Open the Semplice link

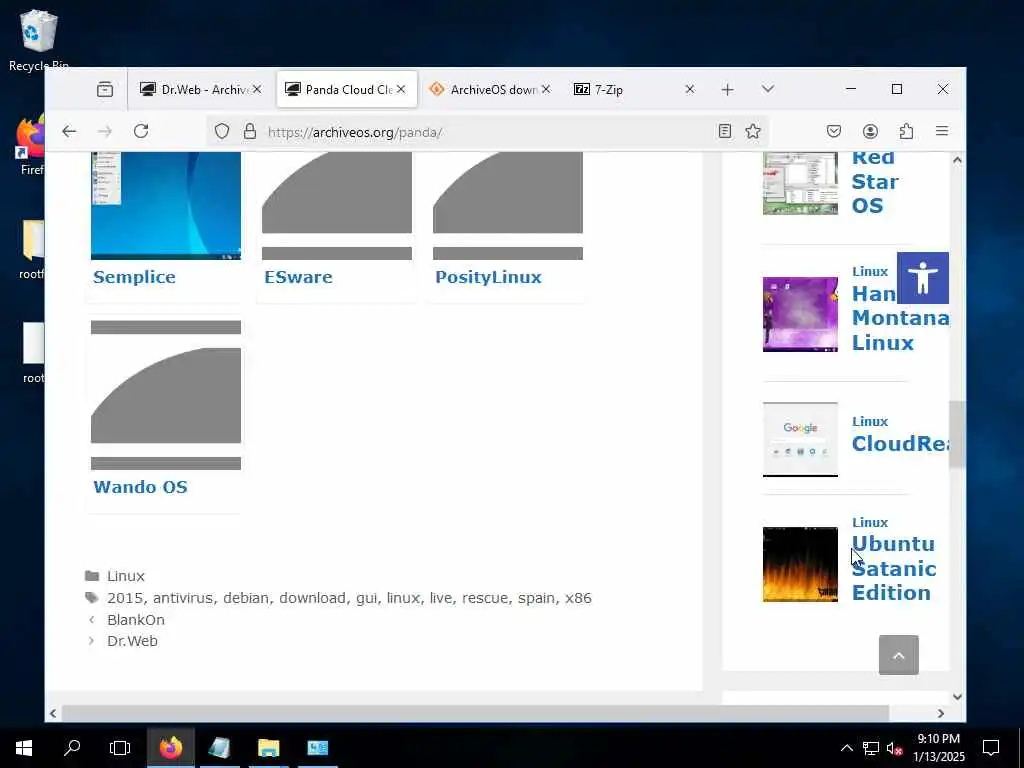tap(135, 277)
